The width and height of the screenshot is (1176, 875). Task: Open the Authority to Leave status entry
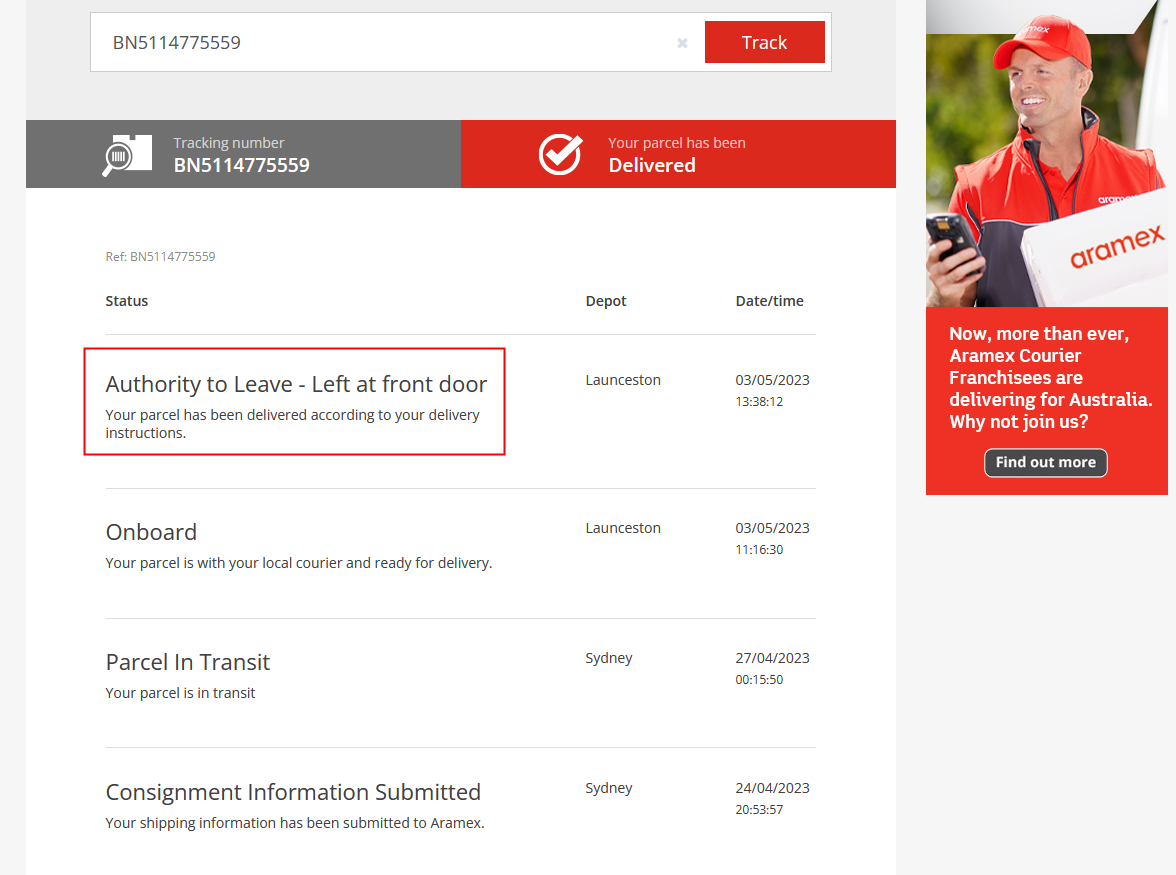[x=296, y=384]
